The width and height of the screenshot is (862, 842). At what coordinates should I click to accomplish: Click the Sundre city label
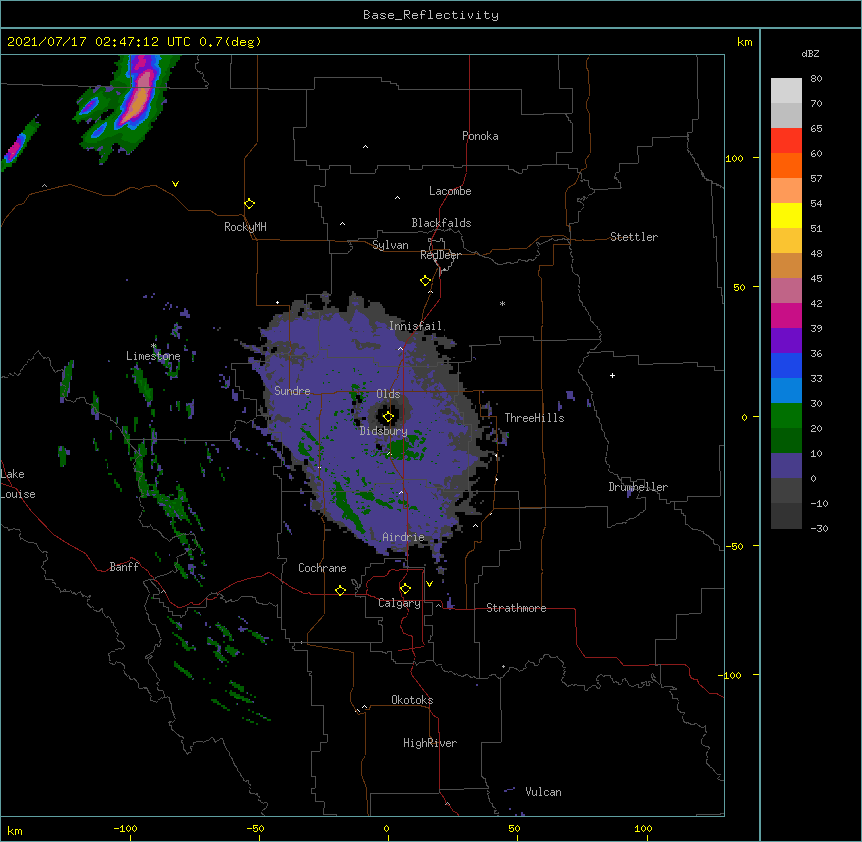click(x=292, y=391)
